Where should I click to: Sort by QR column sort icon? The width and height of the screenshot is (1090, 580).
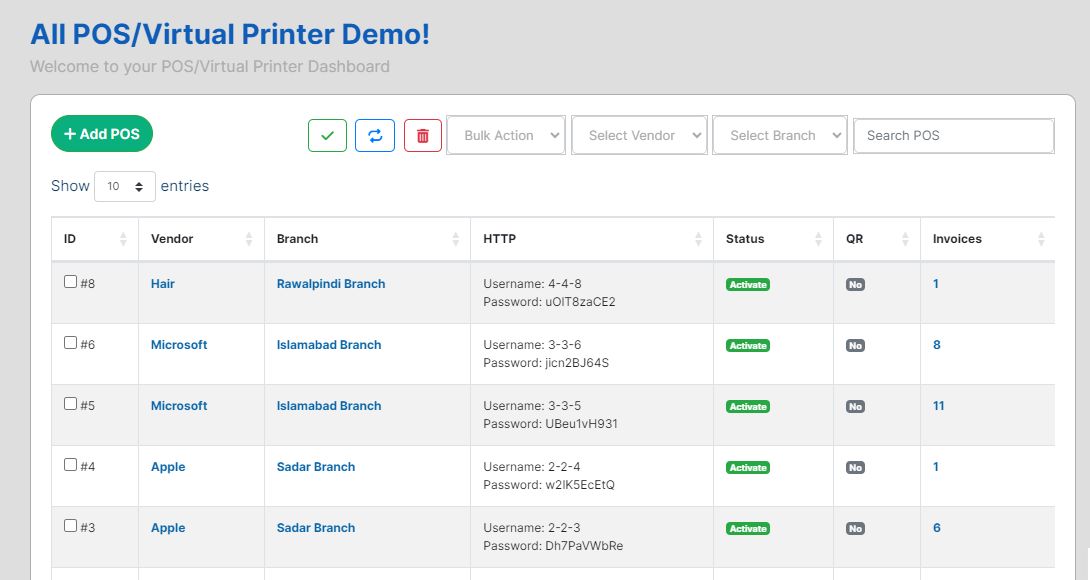(x=905, y=239)
